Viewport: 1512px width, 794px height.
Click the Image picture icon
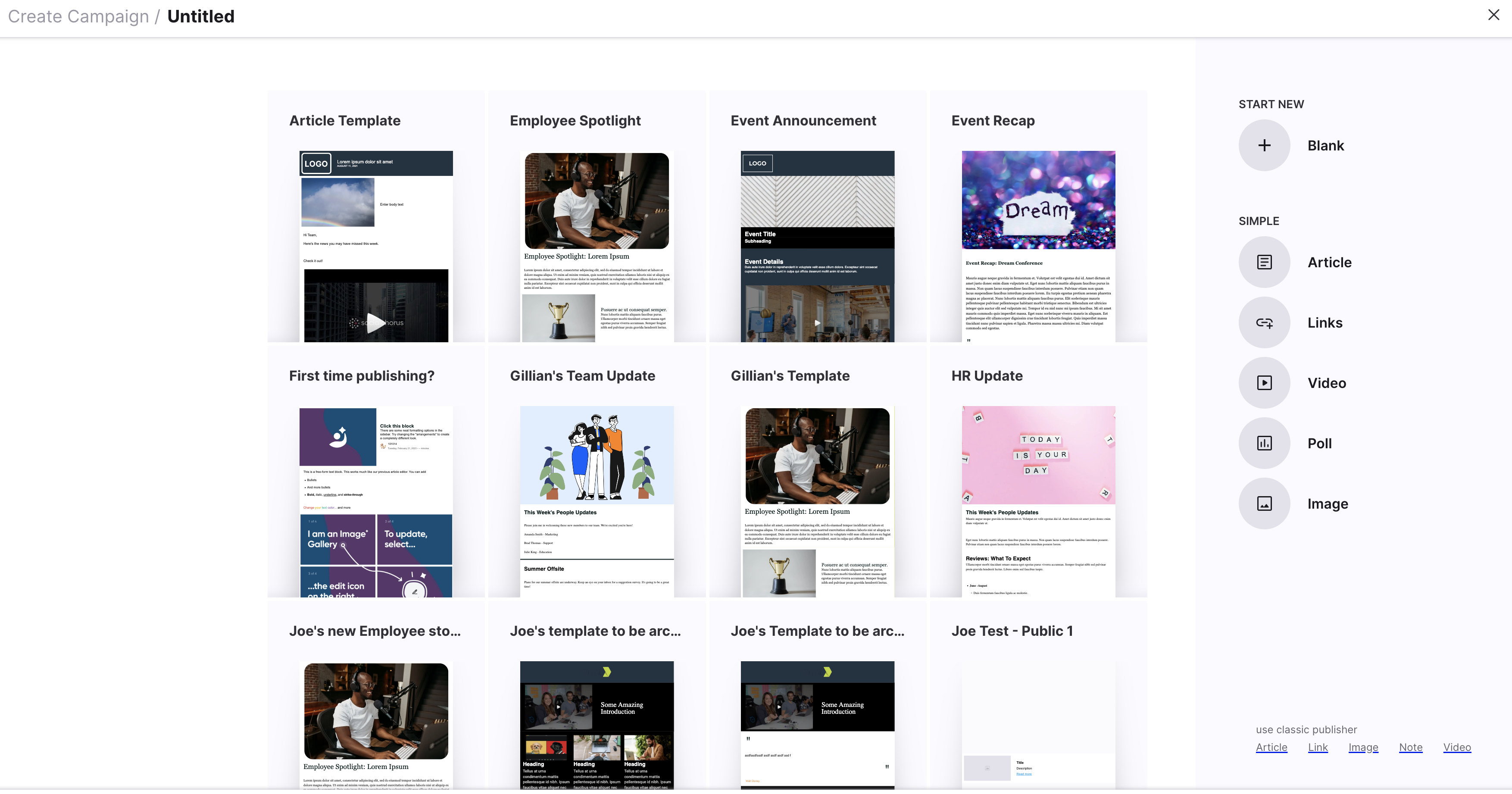coord(1264,503)
